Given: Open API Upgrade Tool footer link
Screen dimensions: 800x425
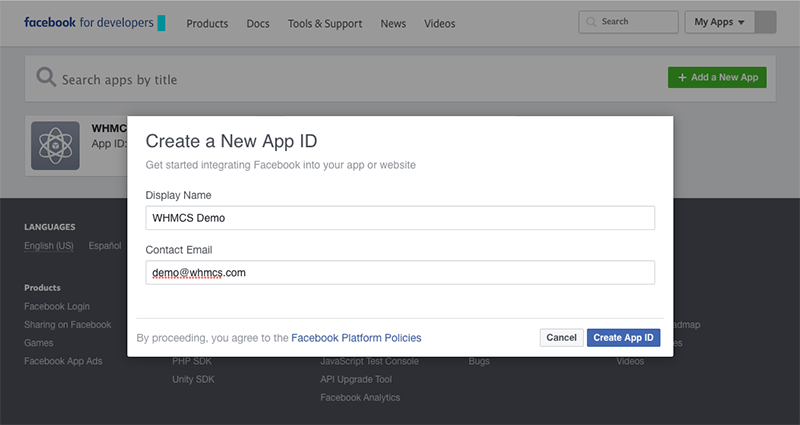Looking at the screenshot, I should (356, 380).
